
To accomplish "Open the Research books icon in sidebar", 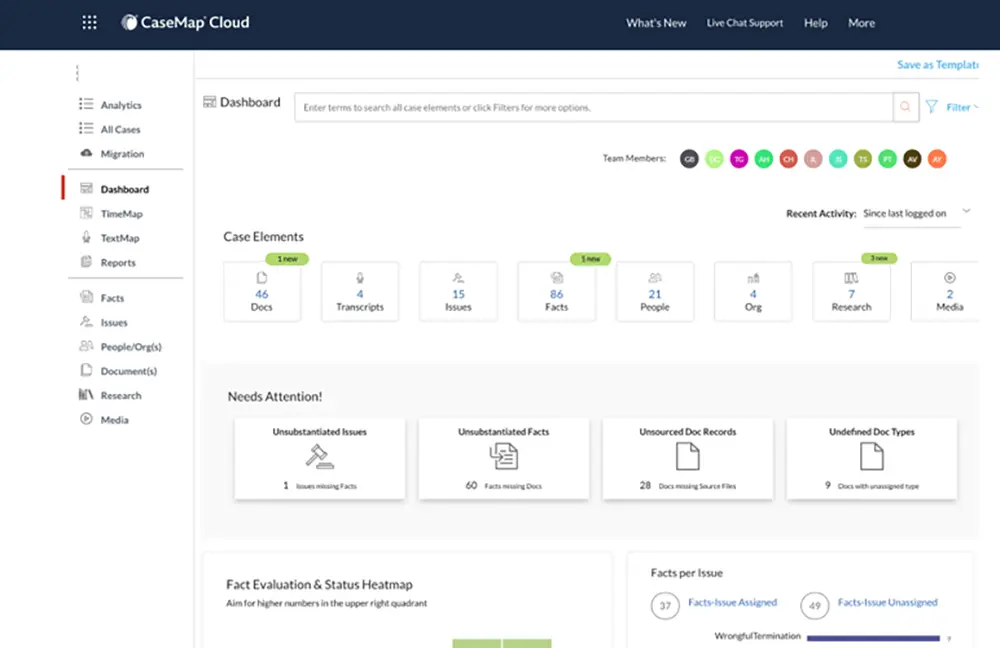I will click(x=86, y=396).
